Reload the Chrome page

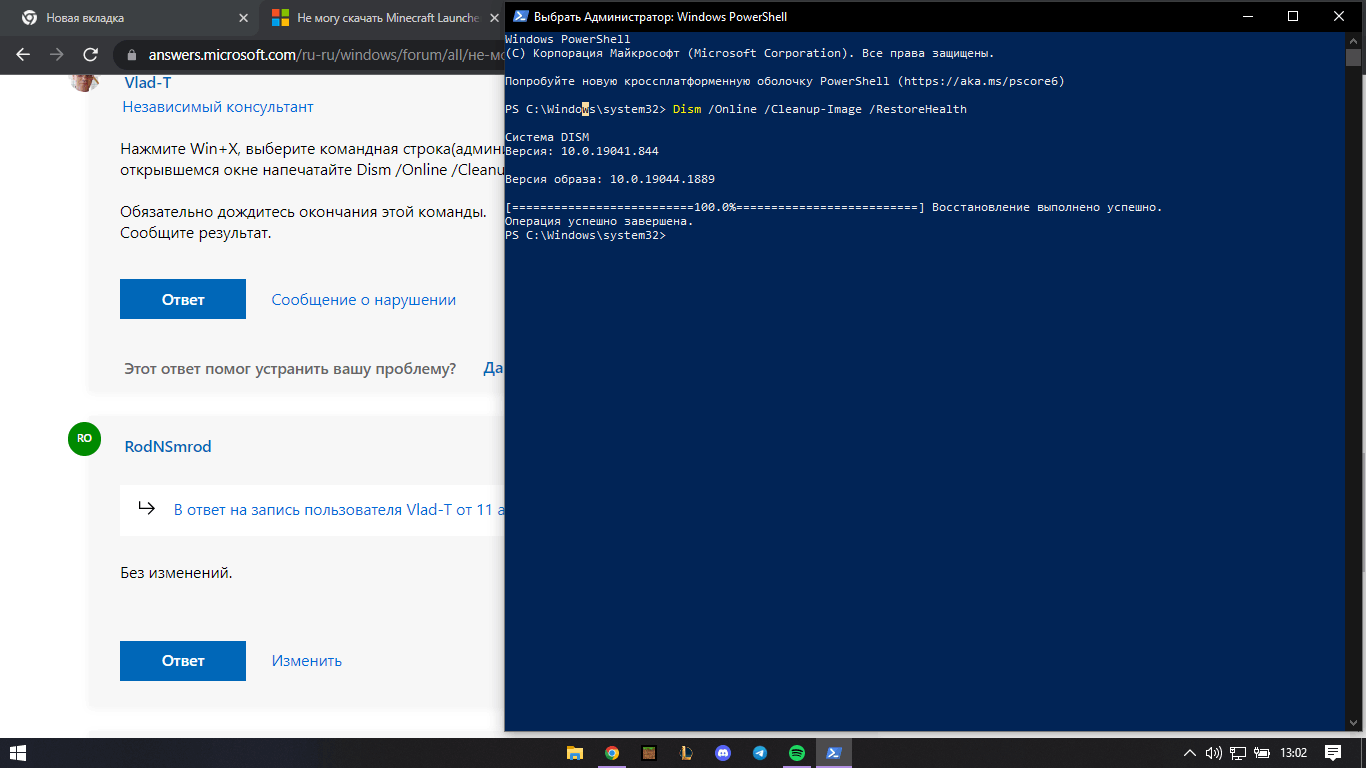pyautogui.click(x=91, y=55)
